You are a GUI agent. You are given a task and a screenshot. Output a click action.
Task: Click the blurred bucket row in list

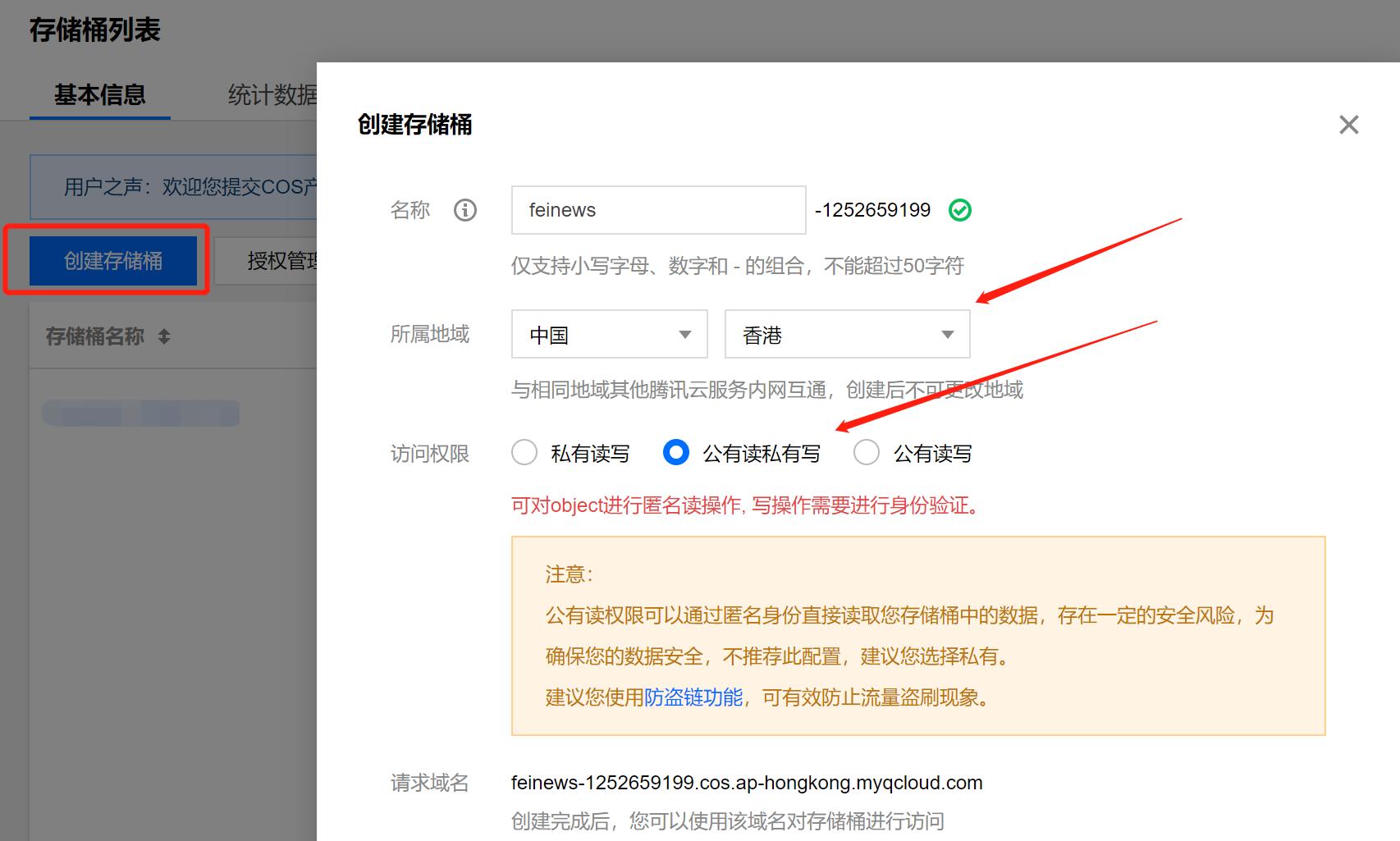(140, 413)
